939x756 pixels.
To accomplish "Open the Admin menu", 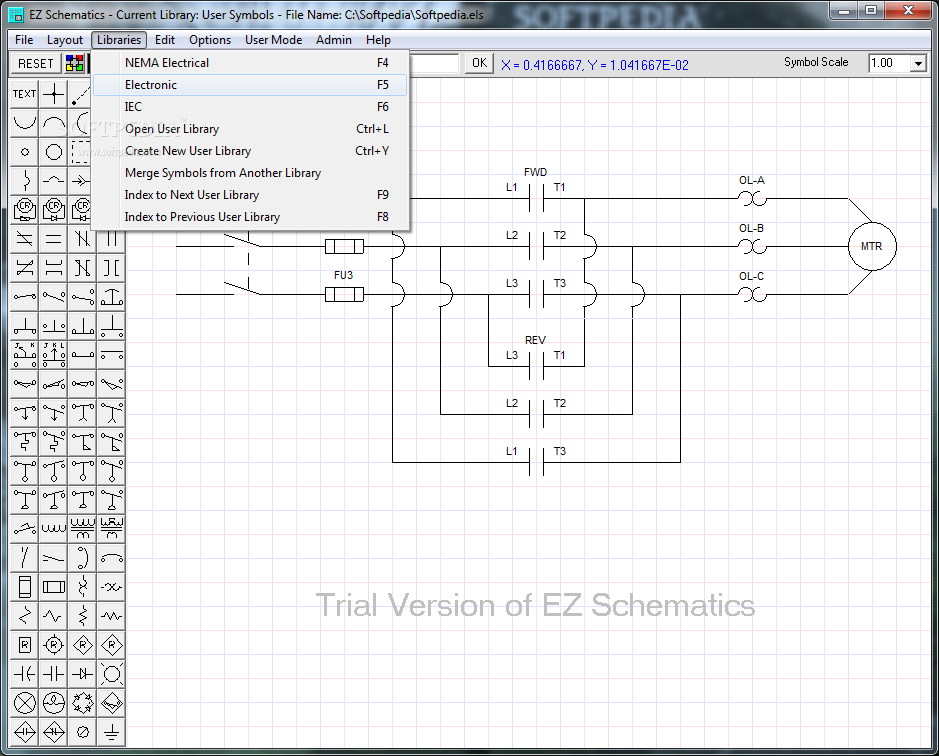I will 334,40.
